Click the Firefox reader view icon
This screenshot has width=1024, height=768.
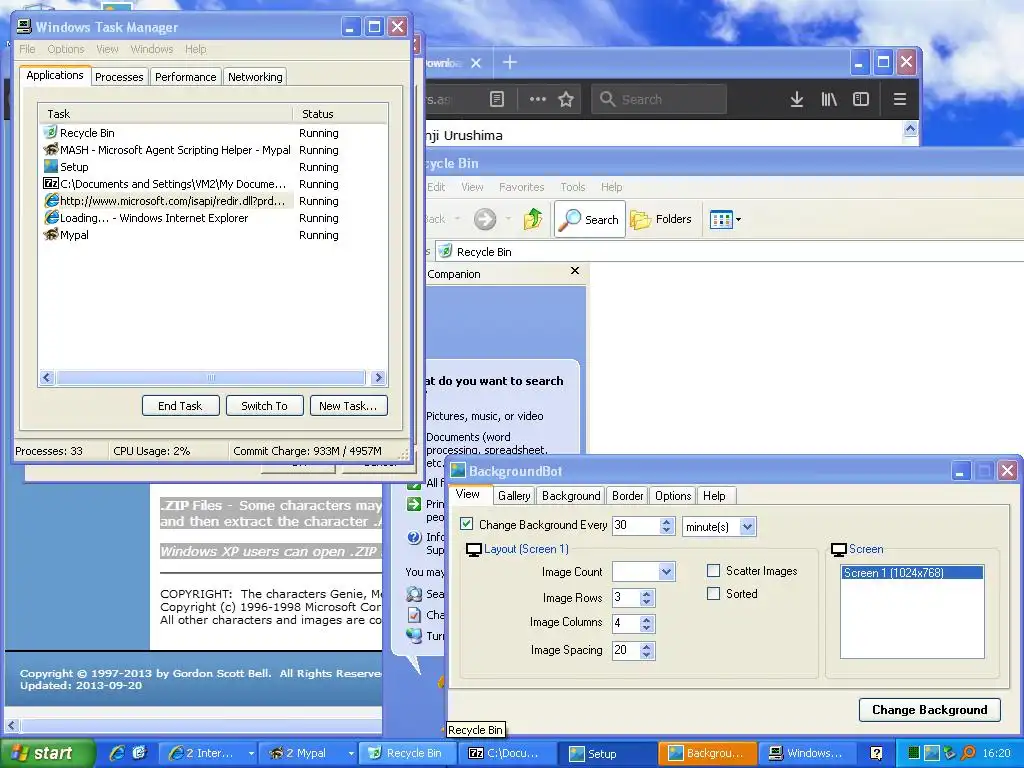point(497,99)
